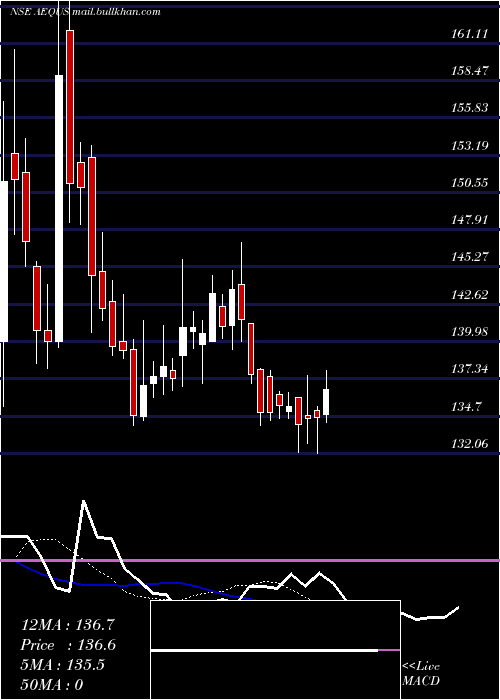Viewport: 500px width, 700px height.
Task: Click the 134.7 price axis label
Action: [x=467, y=407]
